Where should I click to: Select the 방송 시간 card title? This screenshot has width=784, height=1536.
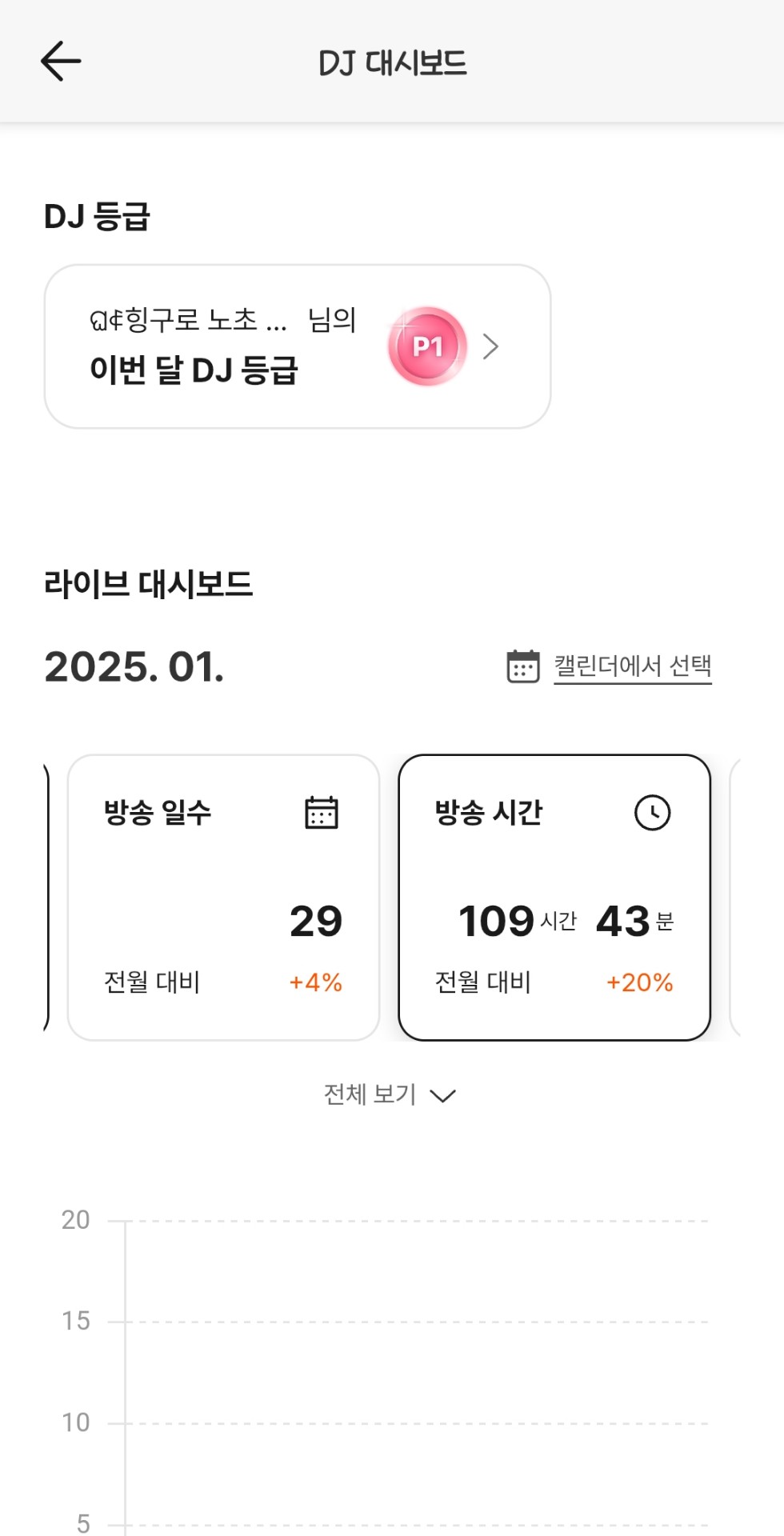(489, 813)
